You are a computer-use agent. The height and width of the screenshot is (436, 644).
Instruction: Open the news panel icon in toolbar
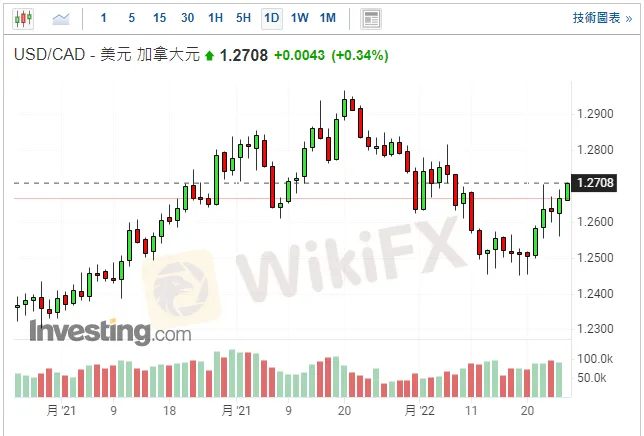pos(371,18)
